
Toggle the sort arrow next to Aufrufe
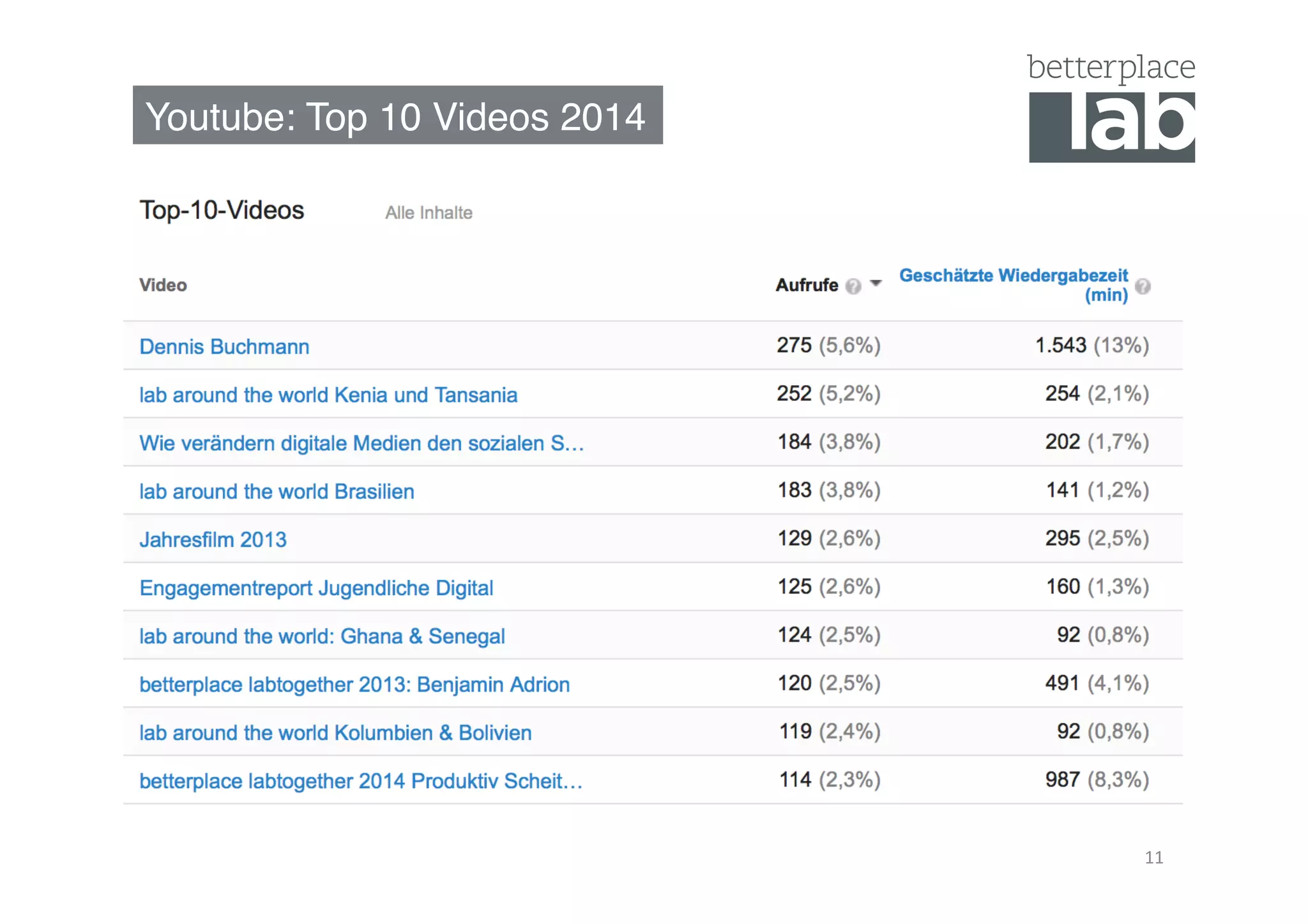coord(876,283)
